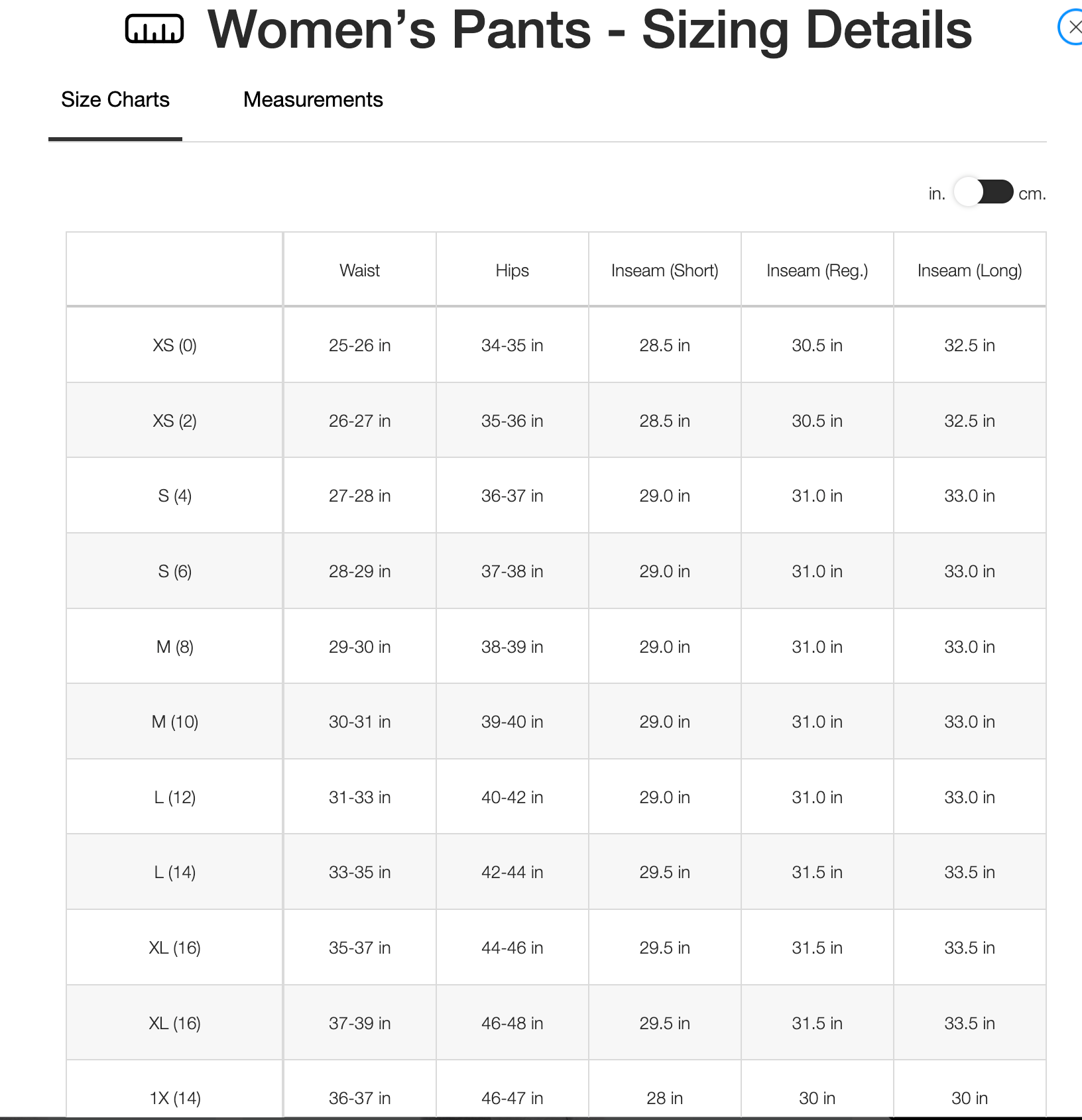Select the Inseam (Short) column header

pos(664,270)
